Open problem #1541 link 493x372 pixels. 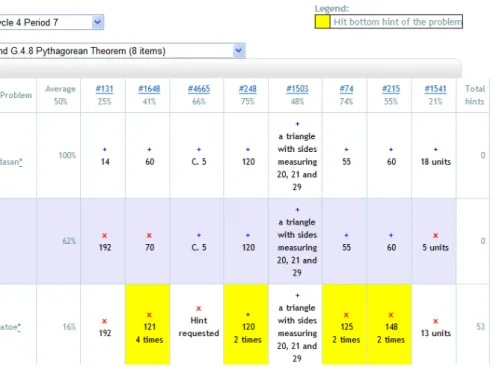(435, 89)
